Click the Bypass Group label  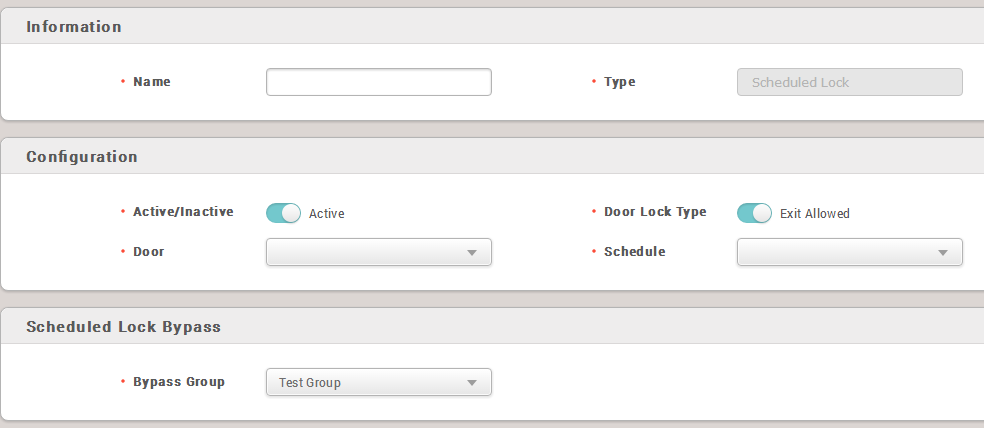pyautogui.click(x=179, y=382)
